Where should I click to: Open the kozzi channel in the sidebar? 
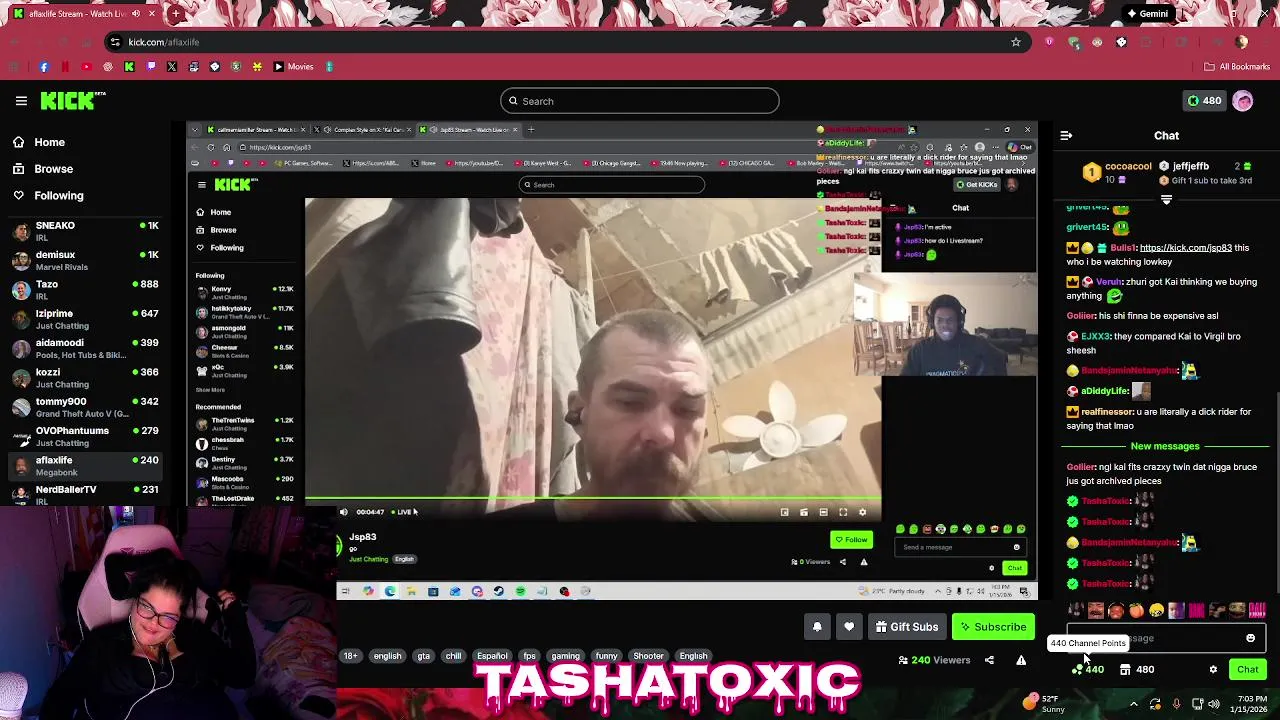pos(85,378)
